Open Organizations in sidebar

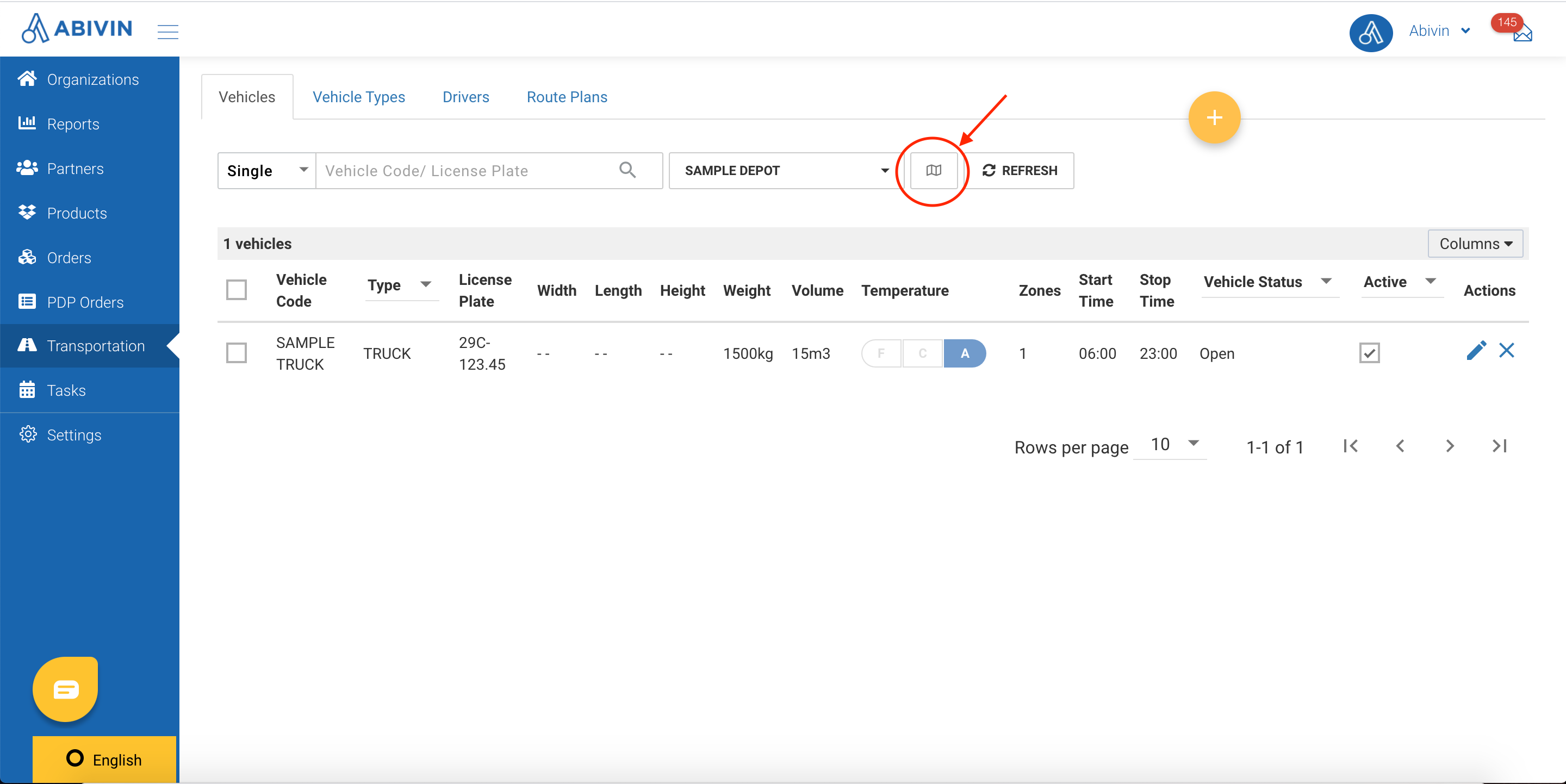pos(89,79)
